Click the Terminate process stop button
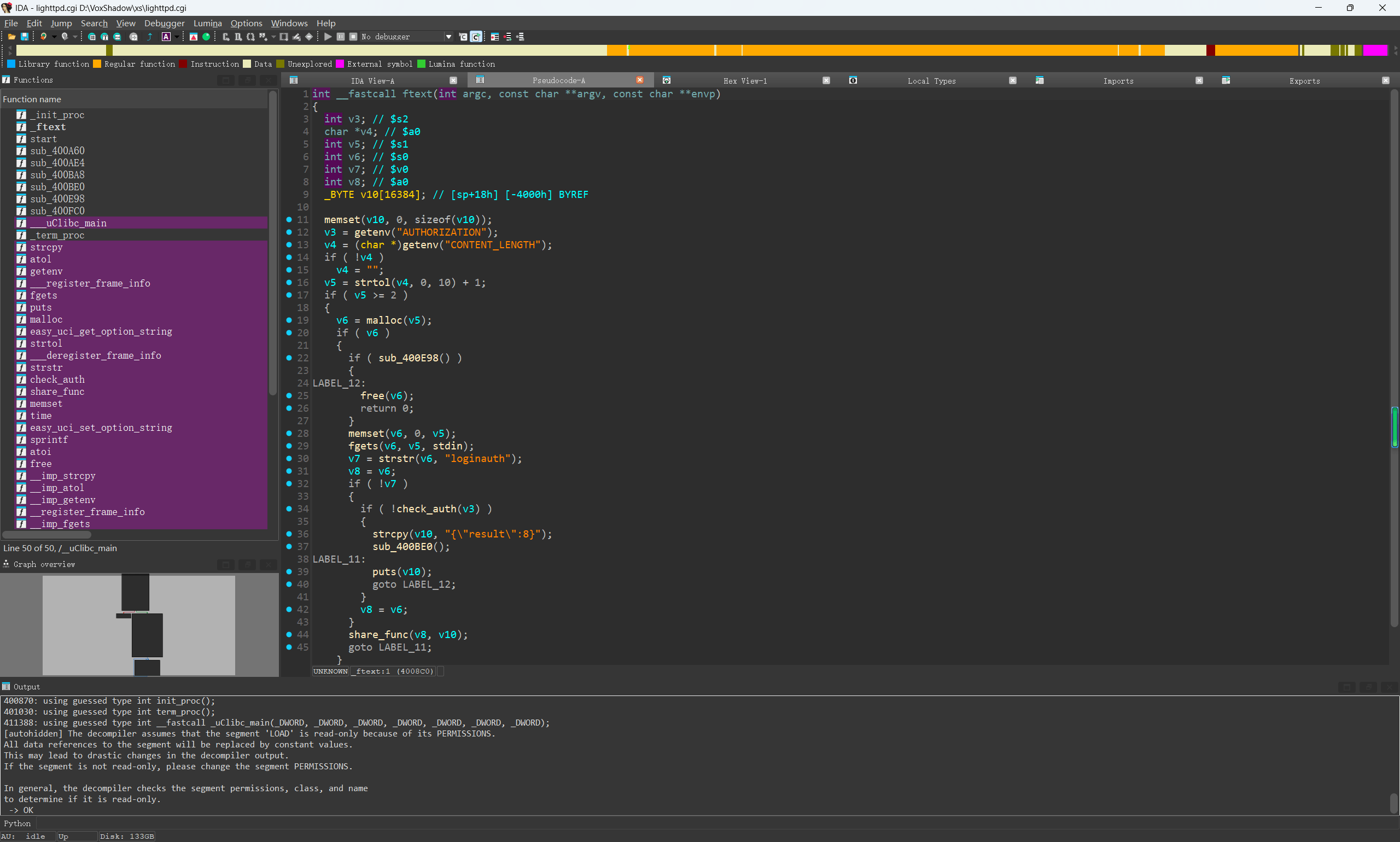 click(353, 37)
